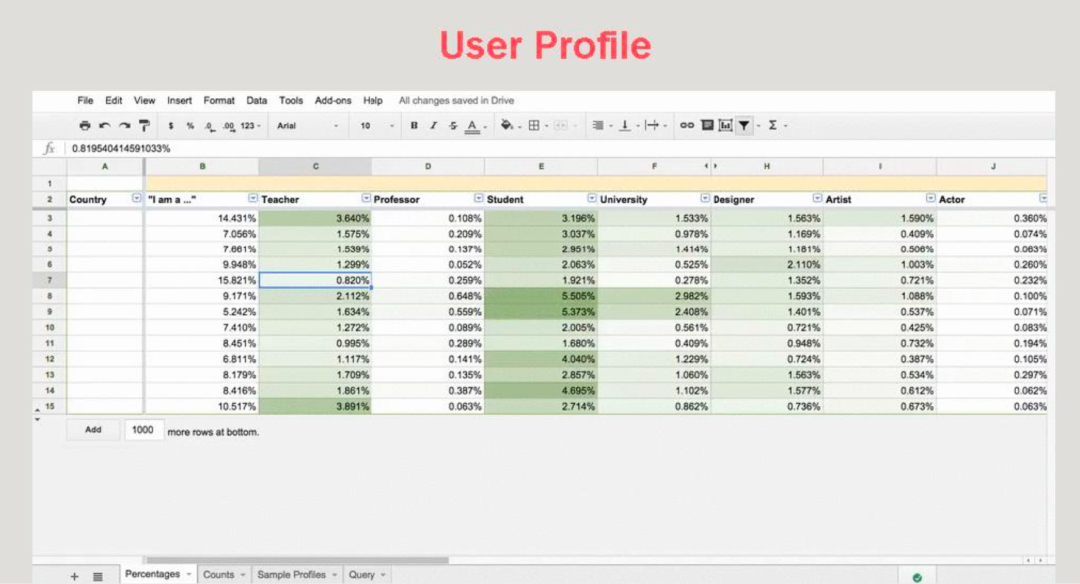Click the Print icon in toolbar
Viewport: 1080px width, 584px height.
tap(85, 126)
